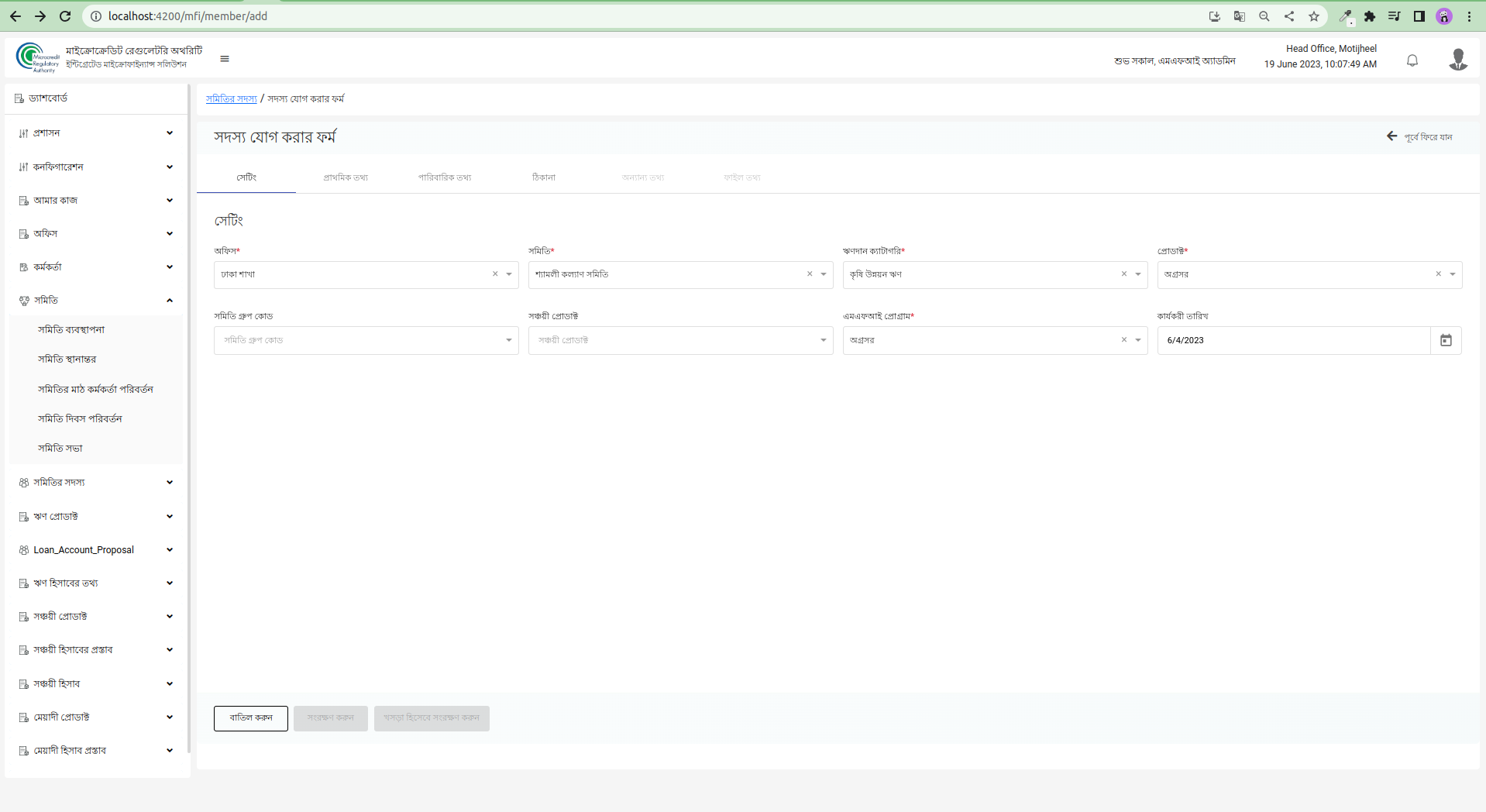The image size is (1486, 812).
Task: Follow the সমিতির সদস্য breadcrumb link
Action: coord(232,99)
